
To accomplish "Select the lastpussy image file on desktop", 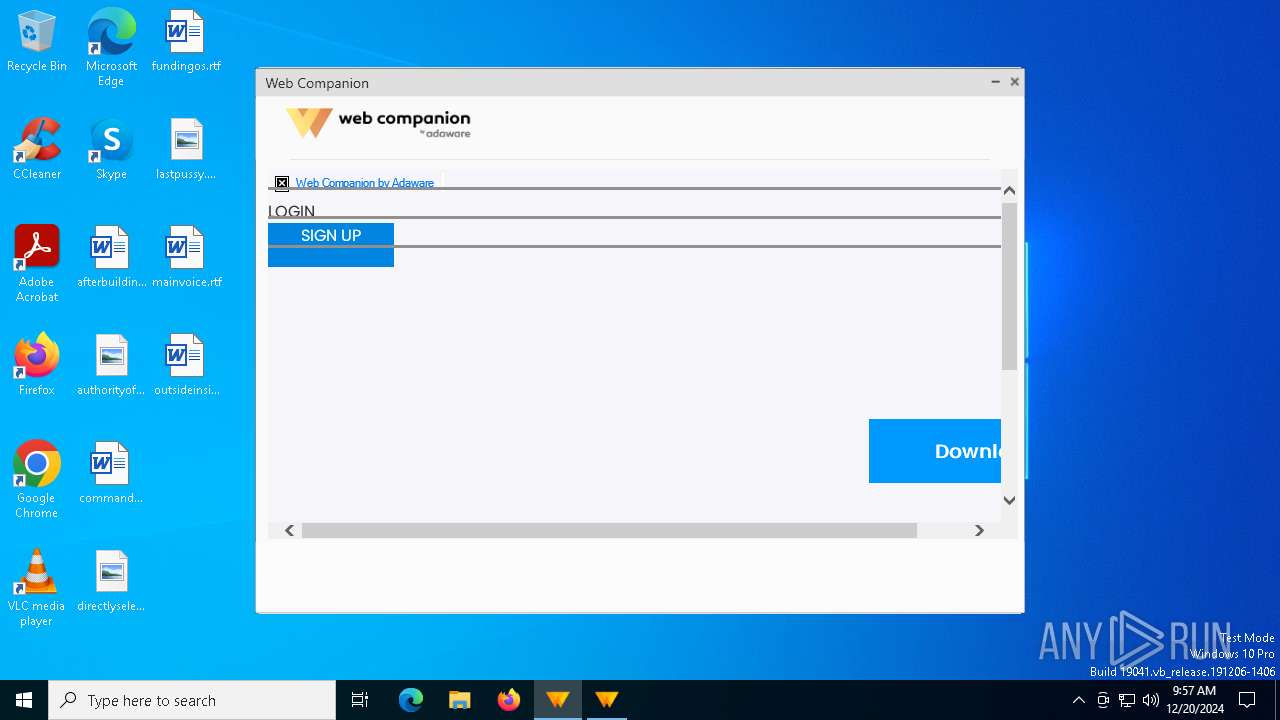I will (186, 149).
